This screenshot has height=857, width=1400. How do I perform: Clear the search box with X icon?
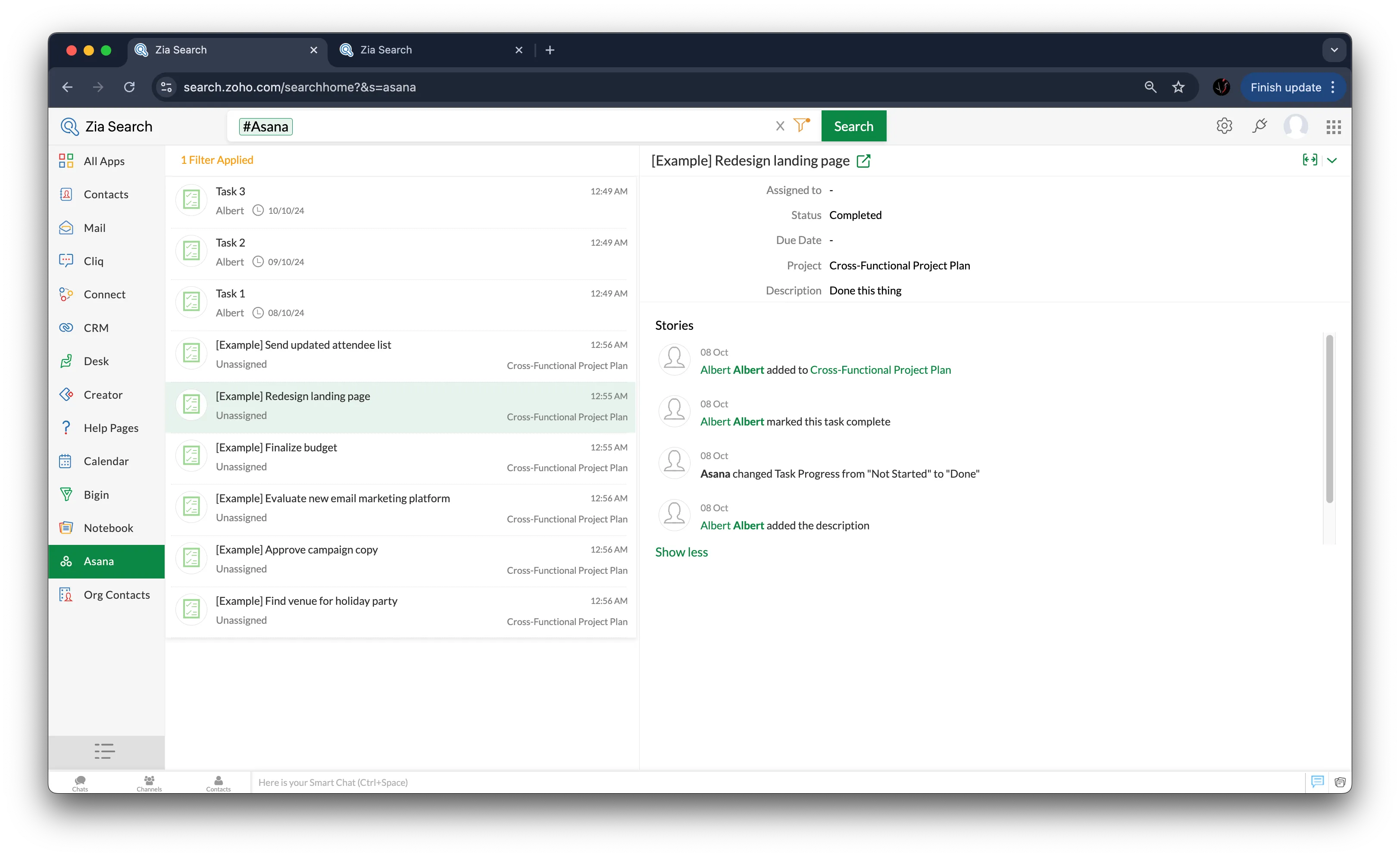pos(780,126)
